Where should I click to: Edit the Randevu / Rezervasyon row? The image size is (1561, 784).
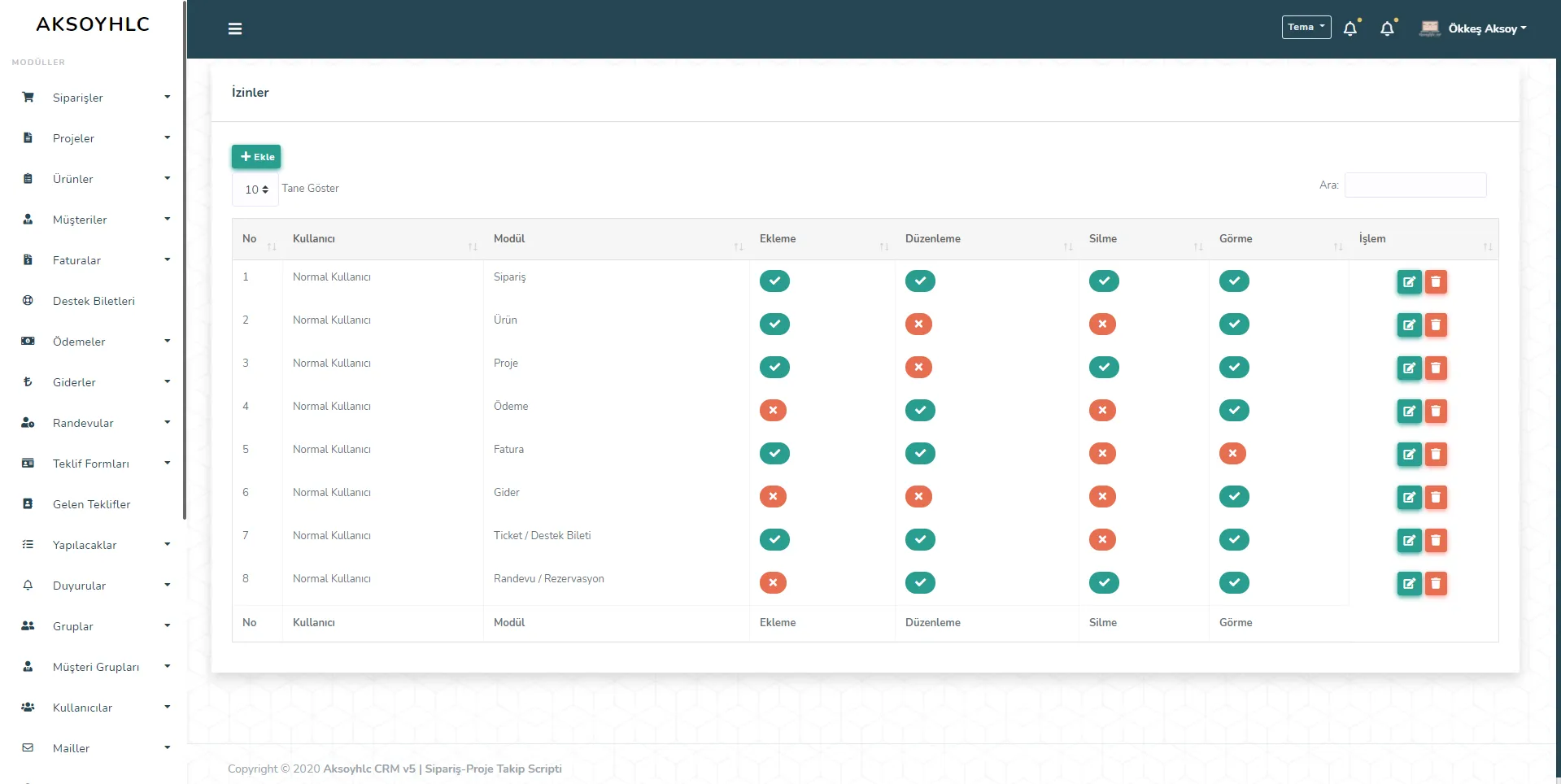(x=1409, y=584)
